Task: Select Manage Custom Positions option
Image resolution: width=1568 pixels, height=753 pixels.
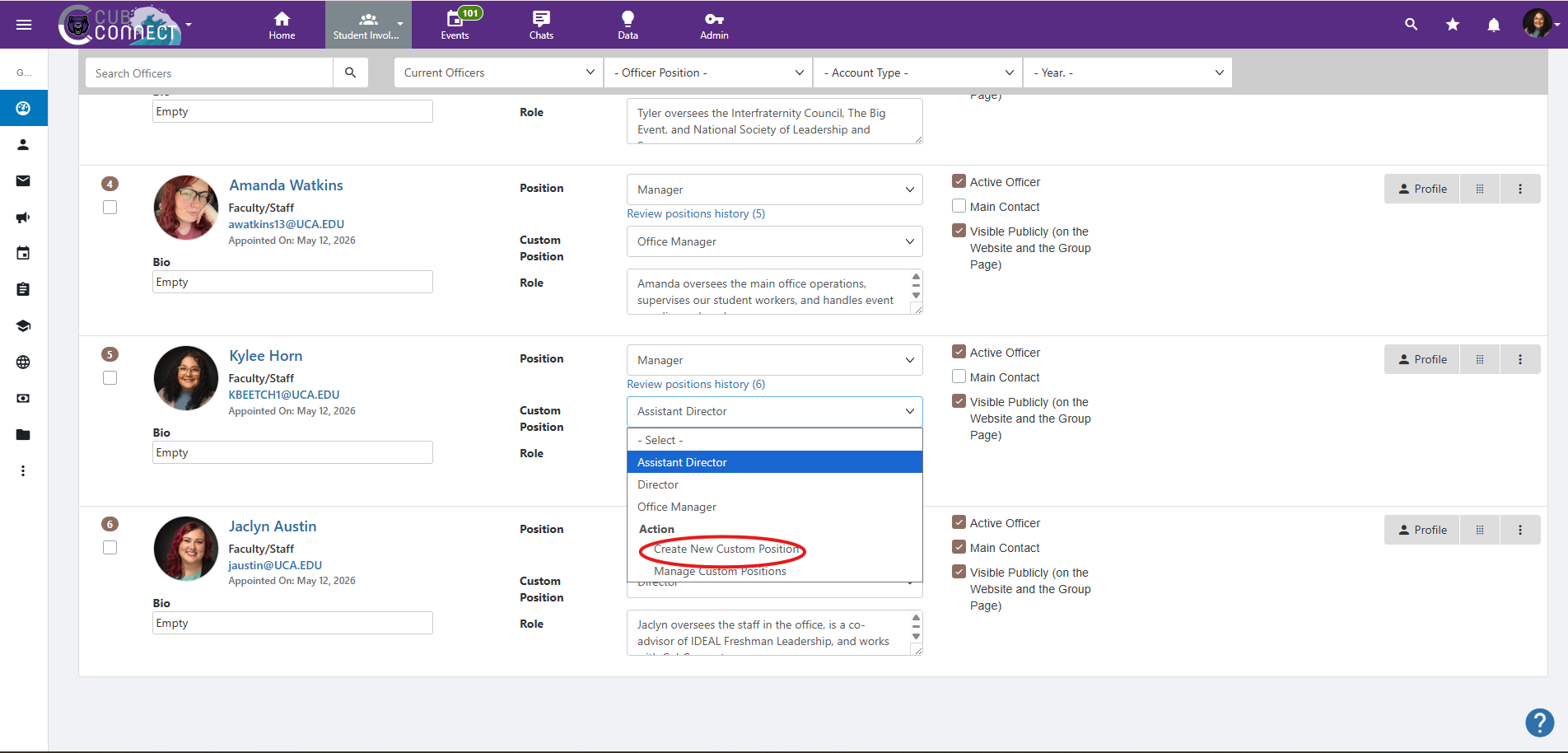Action: [x=775, y=571]
